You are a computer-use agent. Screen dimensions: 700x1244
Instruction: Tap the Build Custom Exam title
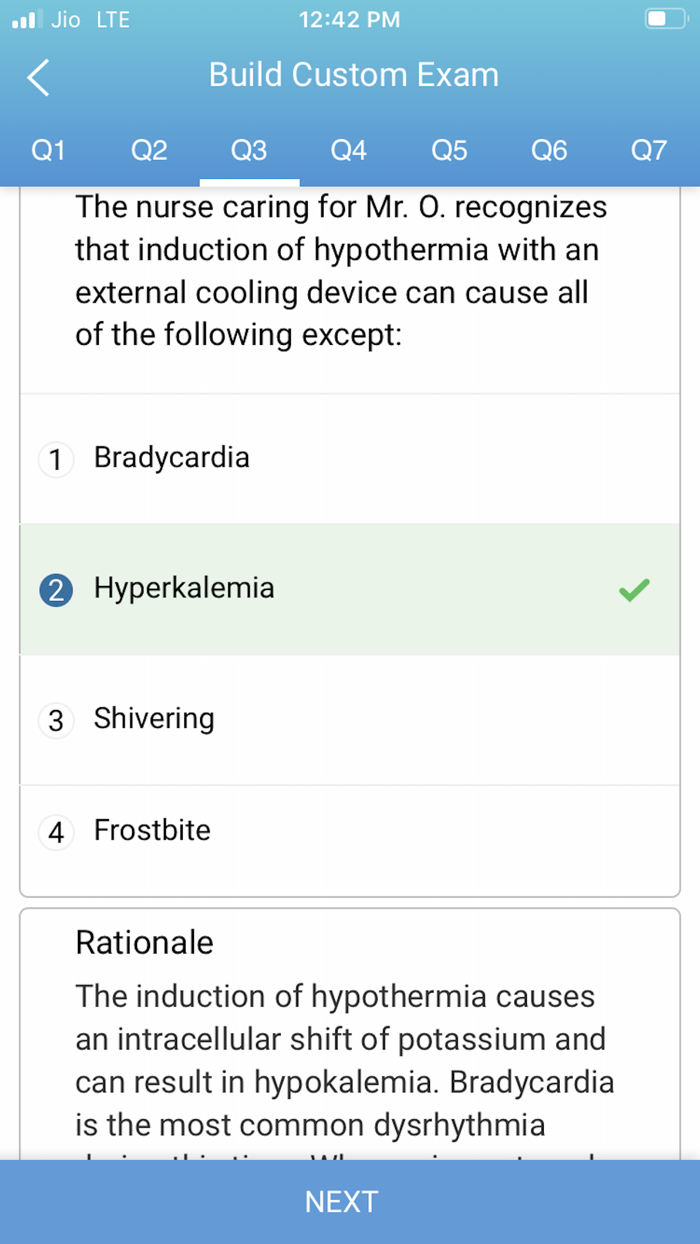[353, 74]
